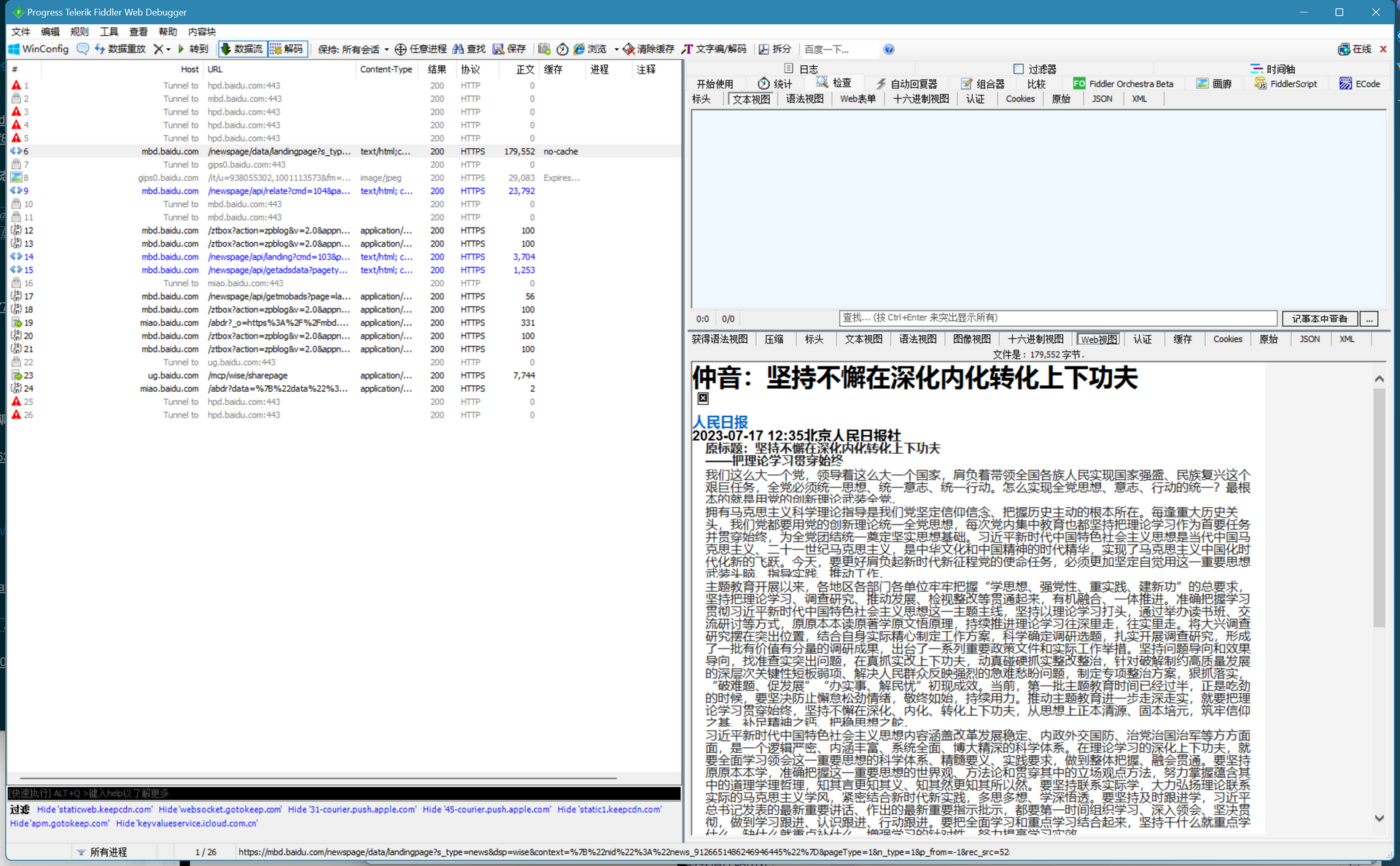Viewport: 1400px width, 866px height.
Task: Toggle the Stream (数据流) button
Action: point(241,49)
